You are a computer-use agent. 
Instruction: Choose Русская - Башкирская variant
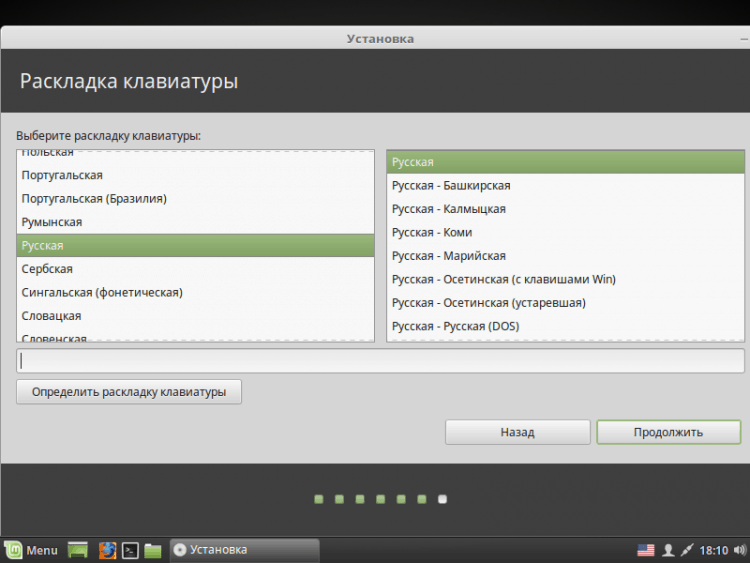pyautogui.click(x=565, y=186)
